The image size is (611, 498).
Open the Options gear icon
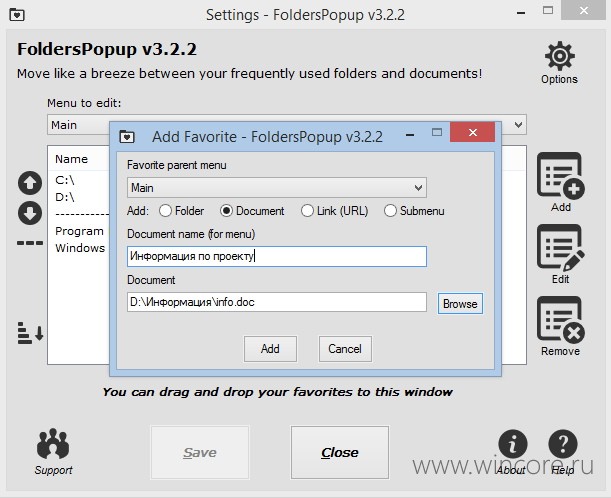point(559,56)
